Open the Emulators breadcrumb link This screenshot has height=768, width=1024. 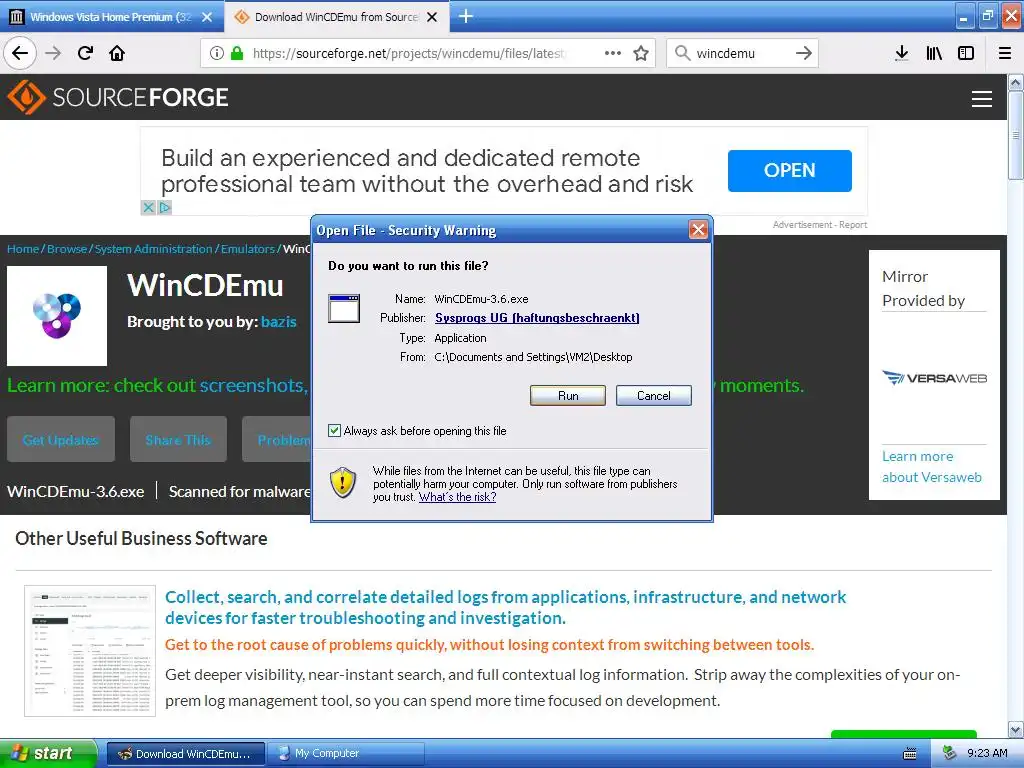click(x=248, y=249)
